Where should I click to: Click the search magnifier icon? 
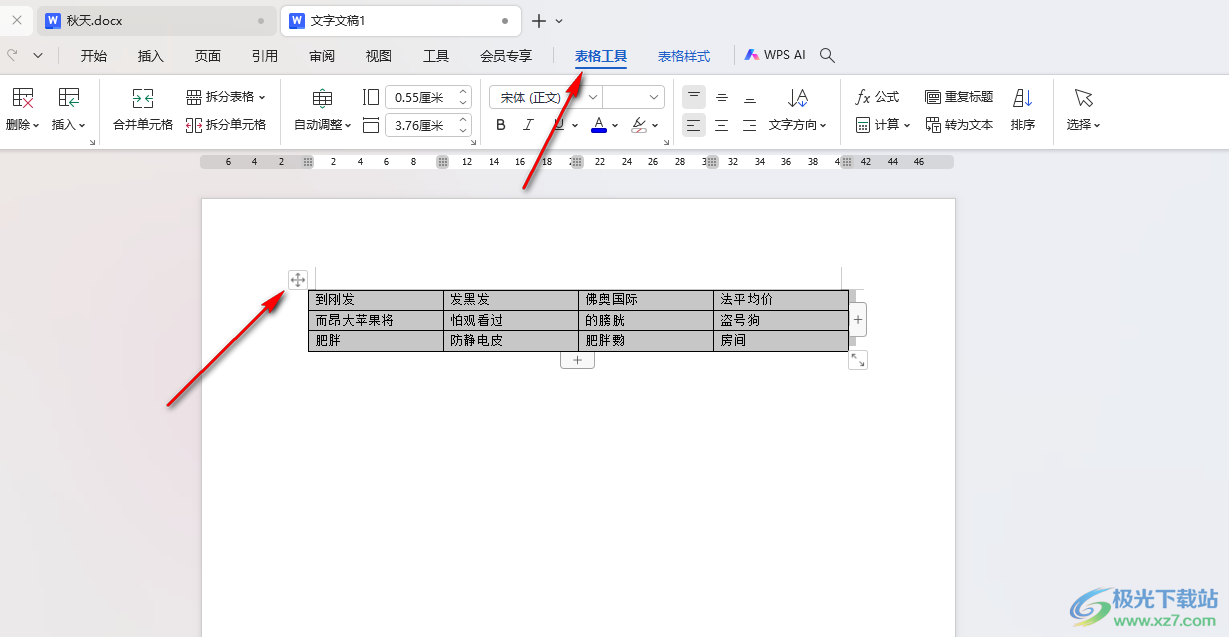(827, 56)
